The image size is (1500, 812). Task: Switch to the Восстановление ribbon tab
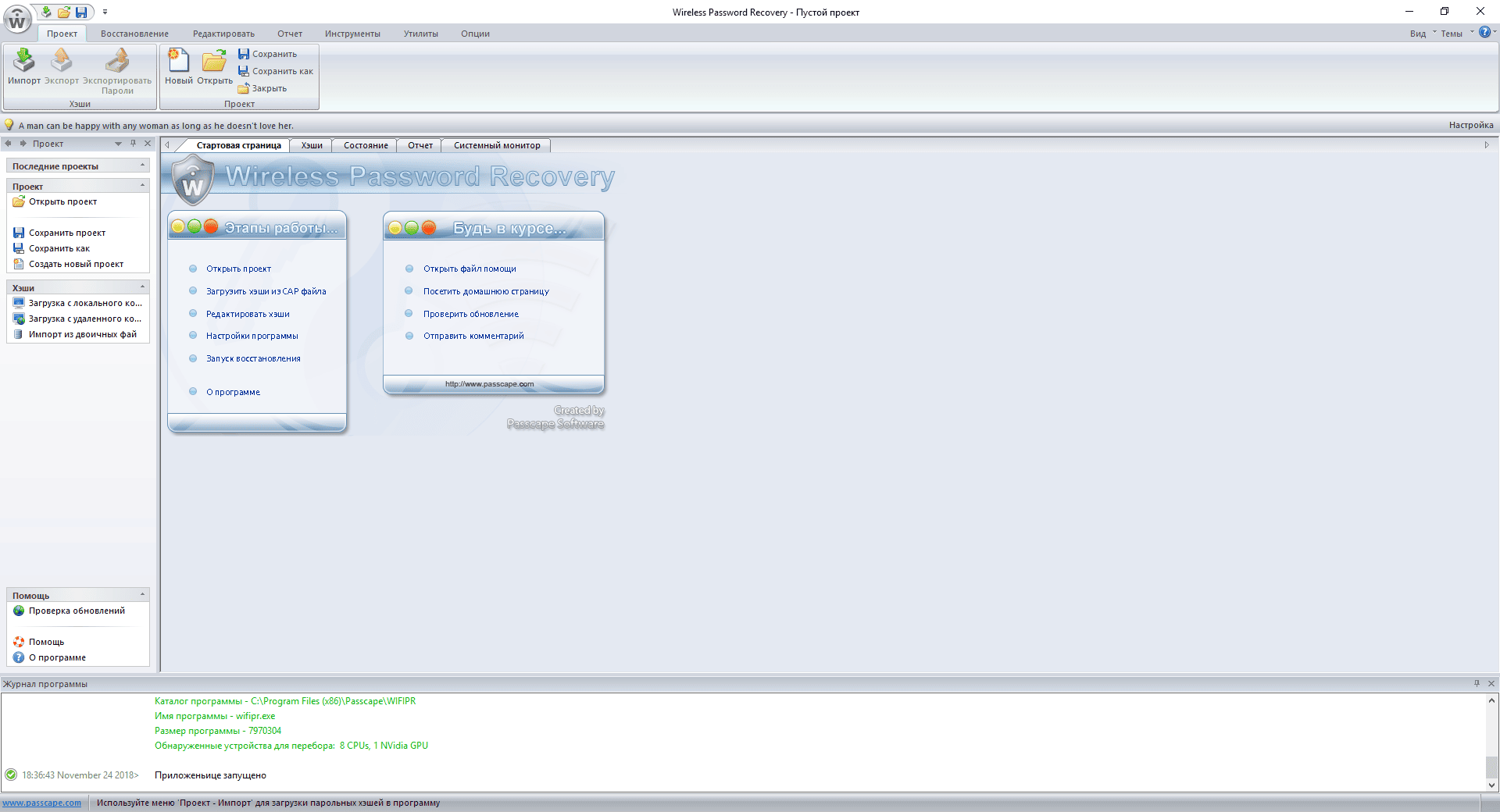tap(134, 34)
